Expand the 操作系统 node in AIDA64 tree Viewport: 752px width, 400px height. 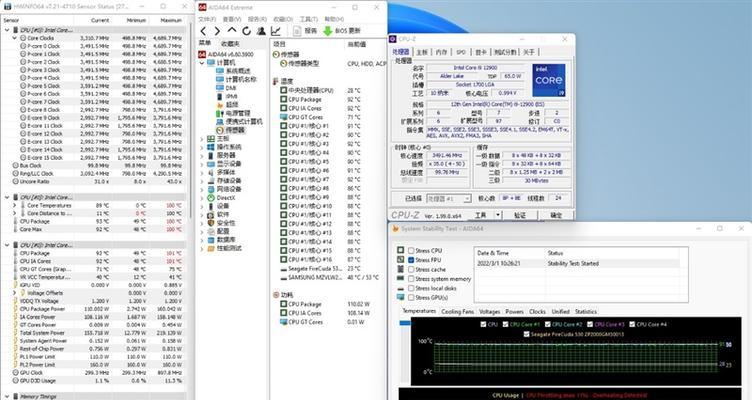202,147
